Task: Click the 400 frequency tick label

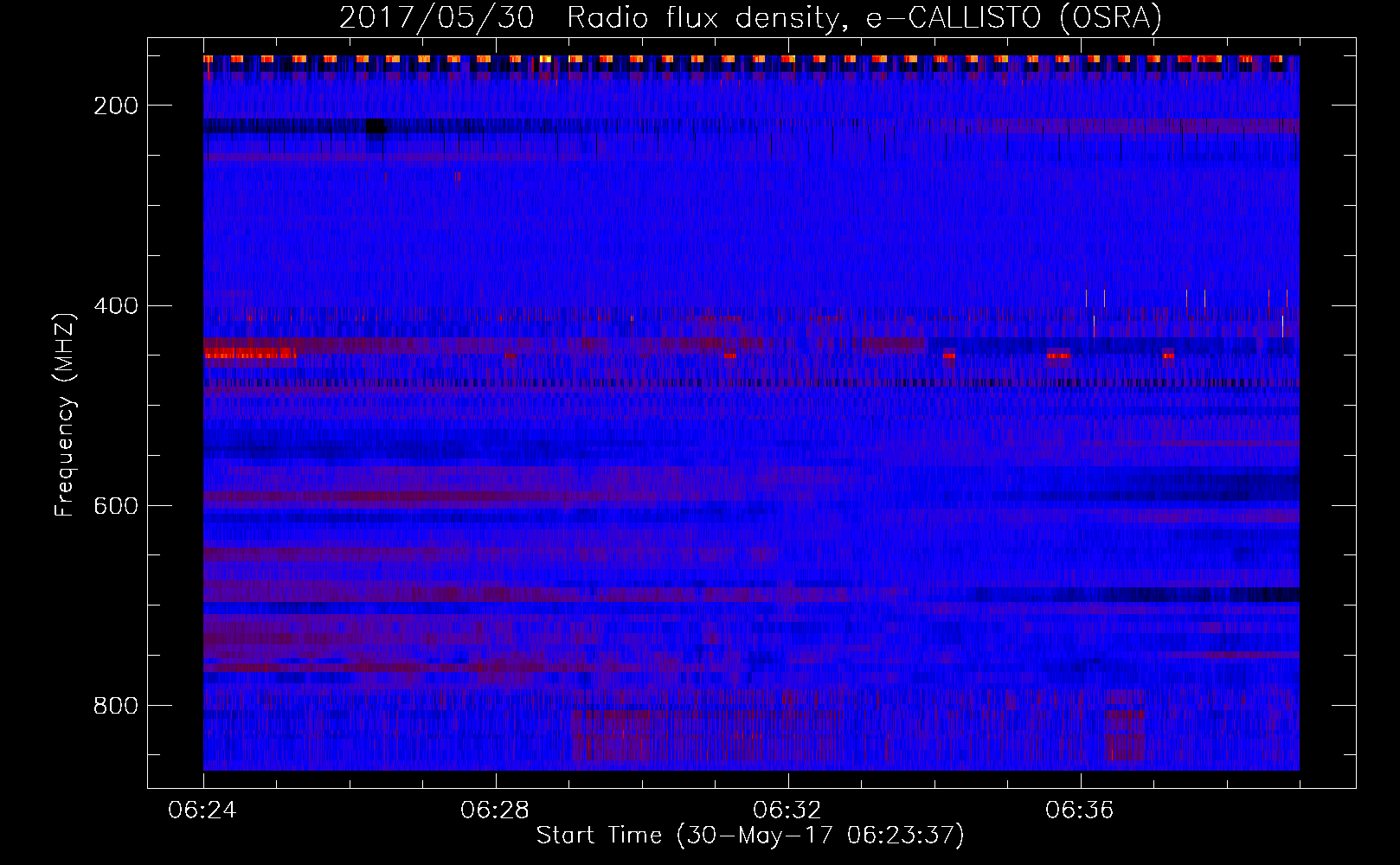Action: 116,305
